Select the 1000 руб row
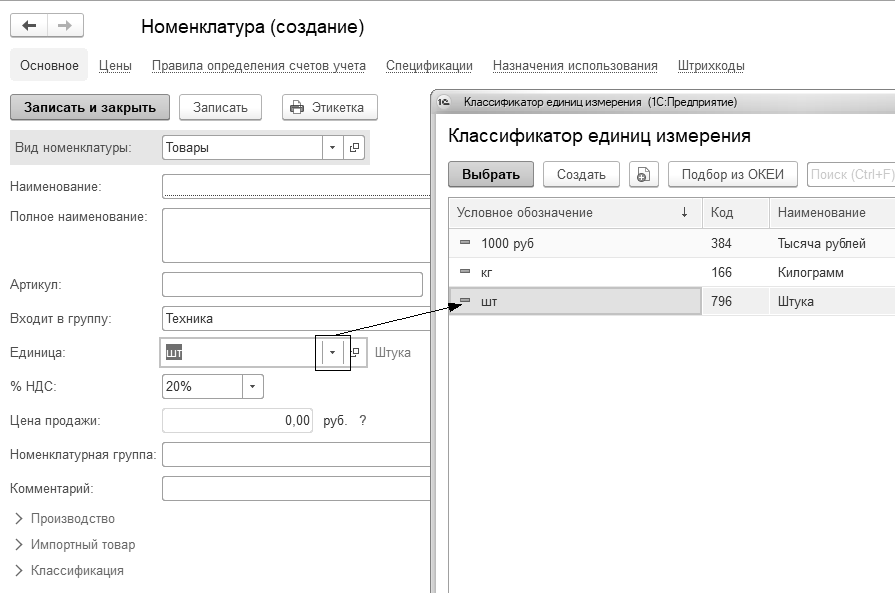Image resolution: width=895 pixels, height=593 pixels. 672,243
